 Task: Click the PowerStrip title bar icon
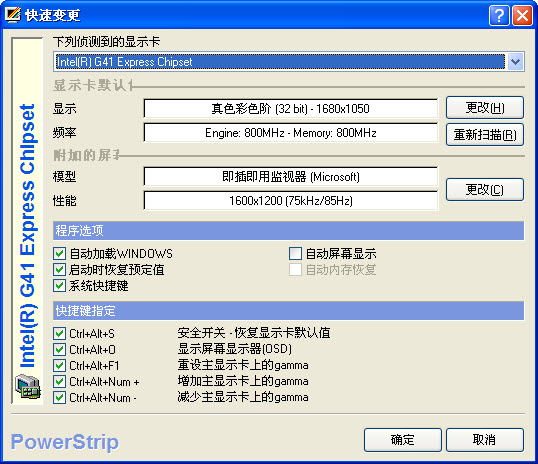(x=13, y=15)
